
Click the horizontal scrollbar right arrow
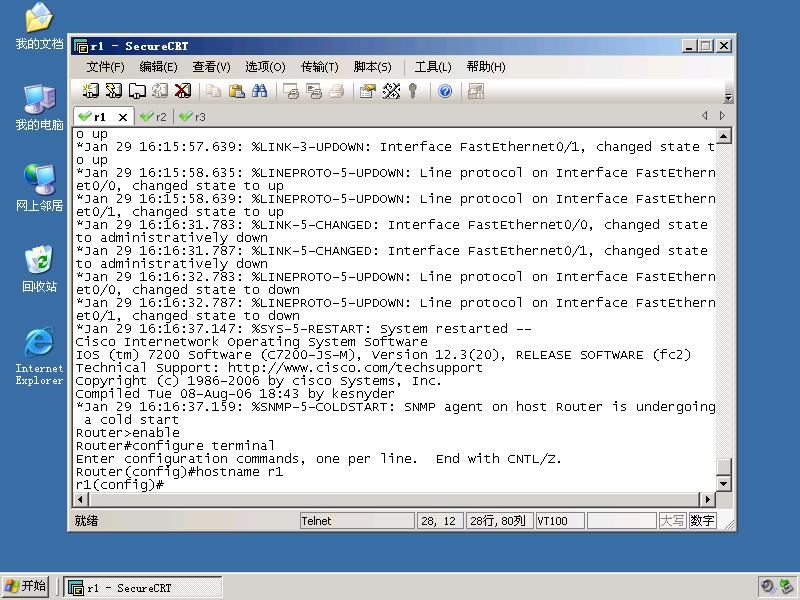707,499
